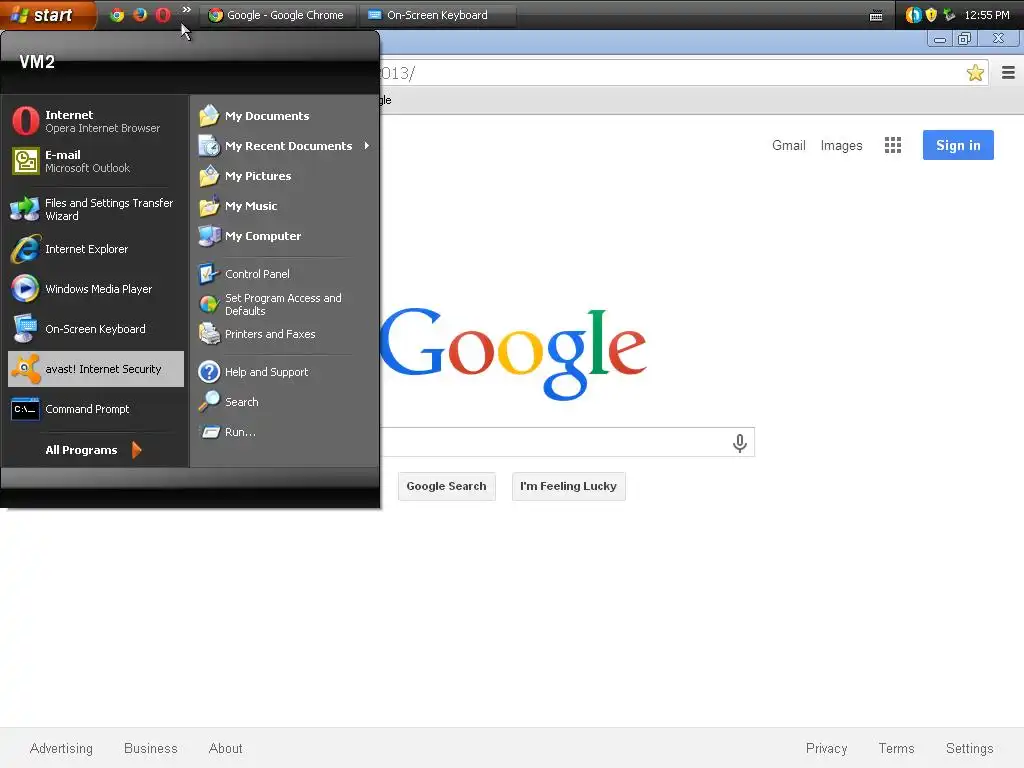The image size is (1024, 768).
Task: Open Search from Start menu
Action: pos(285,402)
